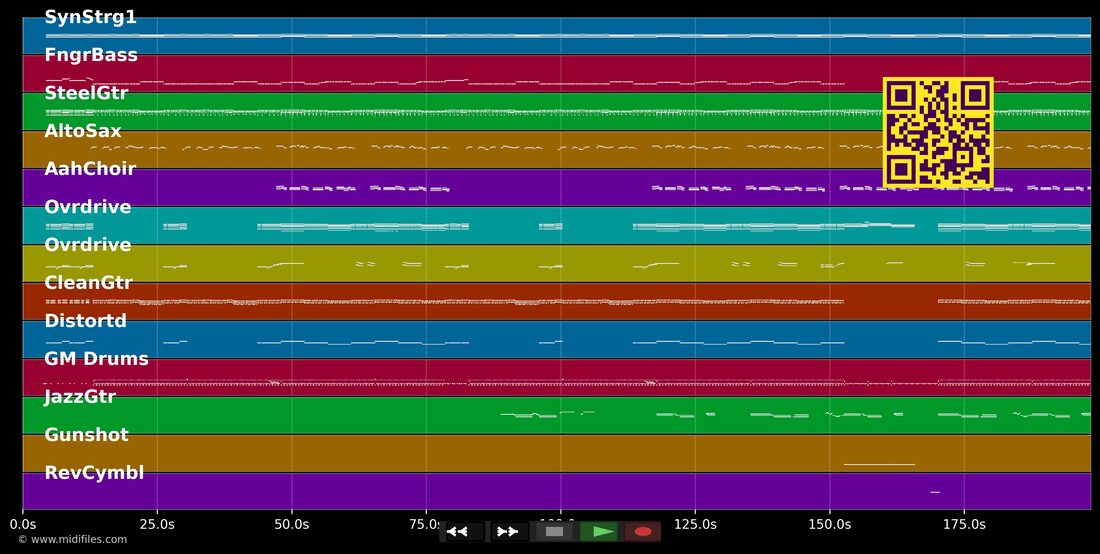Screen dimensions: 1100x554
Task: Click the long note bar in the Gunshot track
Action: pos(879,464)
